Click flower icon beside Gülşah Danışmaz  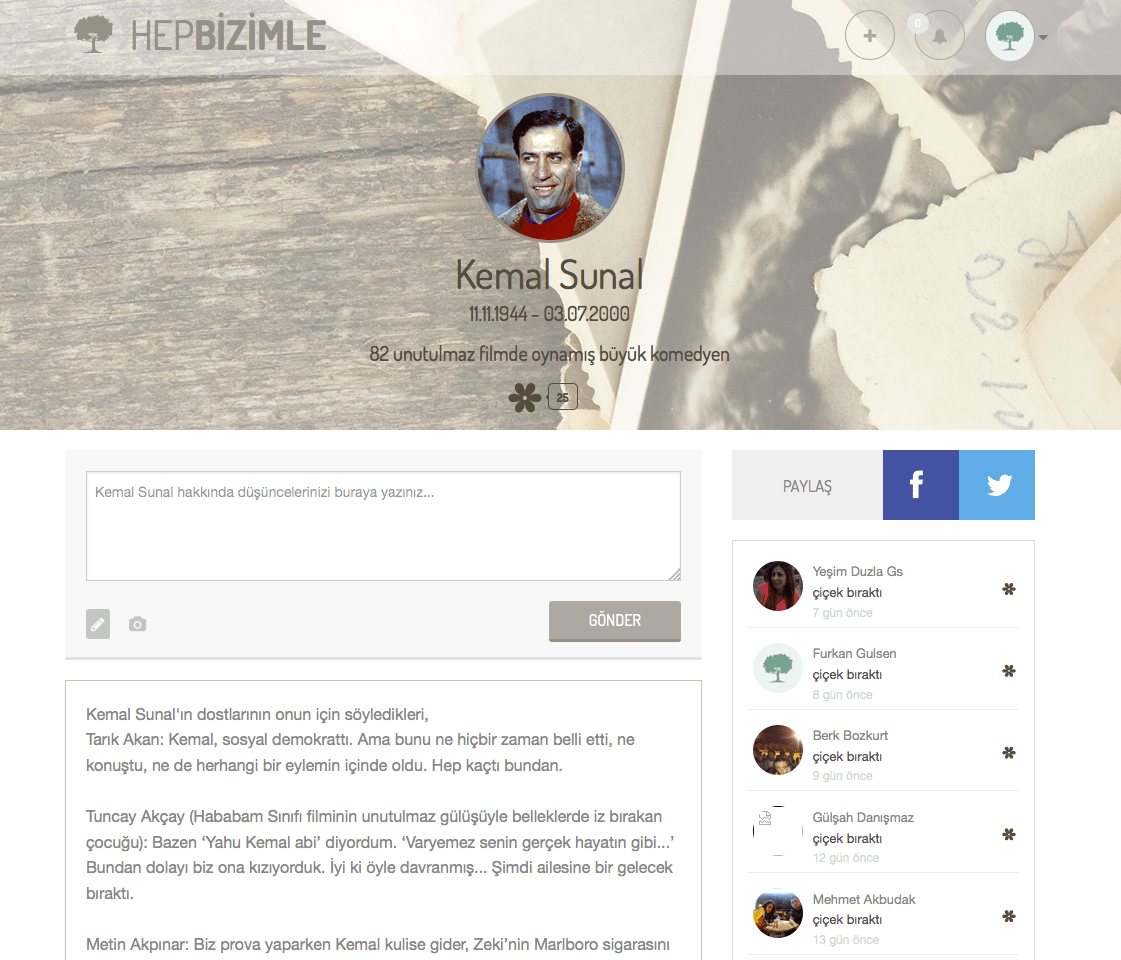[x=1009, y=834]
